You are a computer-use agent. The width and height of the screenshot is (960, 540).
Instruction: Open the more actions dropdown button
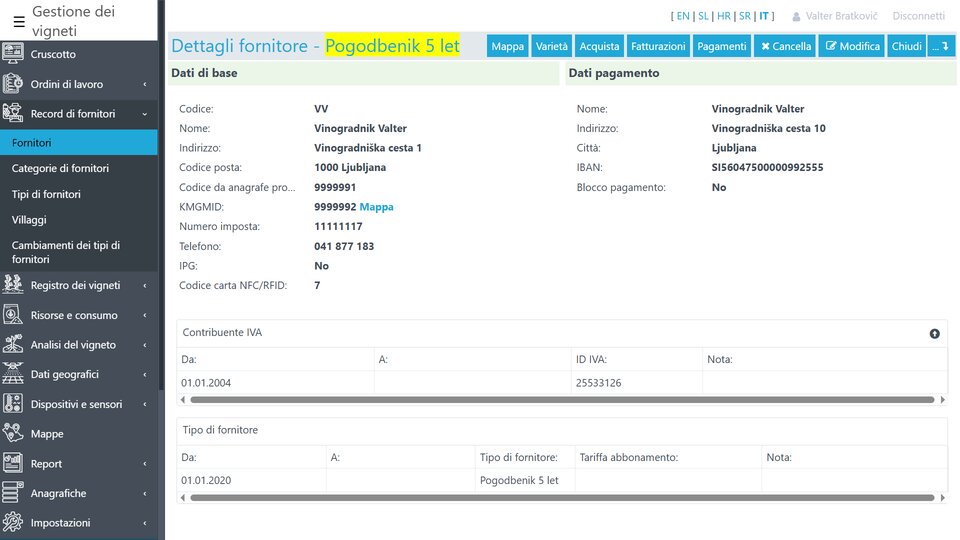pyautogui.click(x=941, y=46)
